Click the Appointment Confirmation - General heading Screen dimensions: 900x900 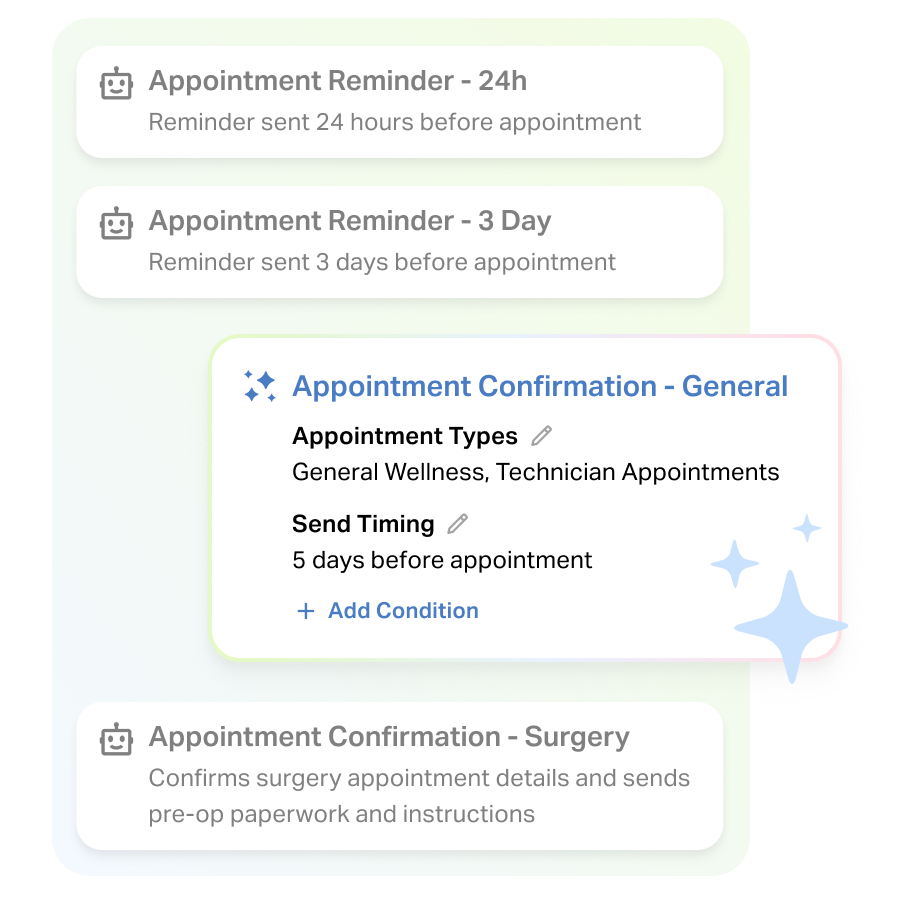540,386
